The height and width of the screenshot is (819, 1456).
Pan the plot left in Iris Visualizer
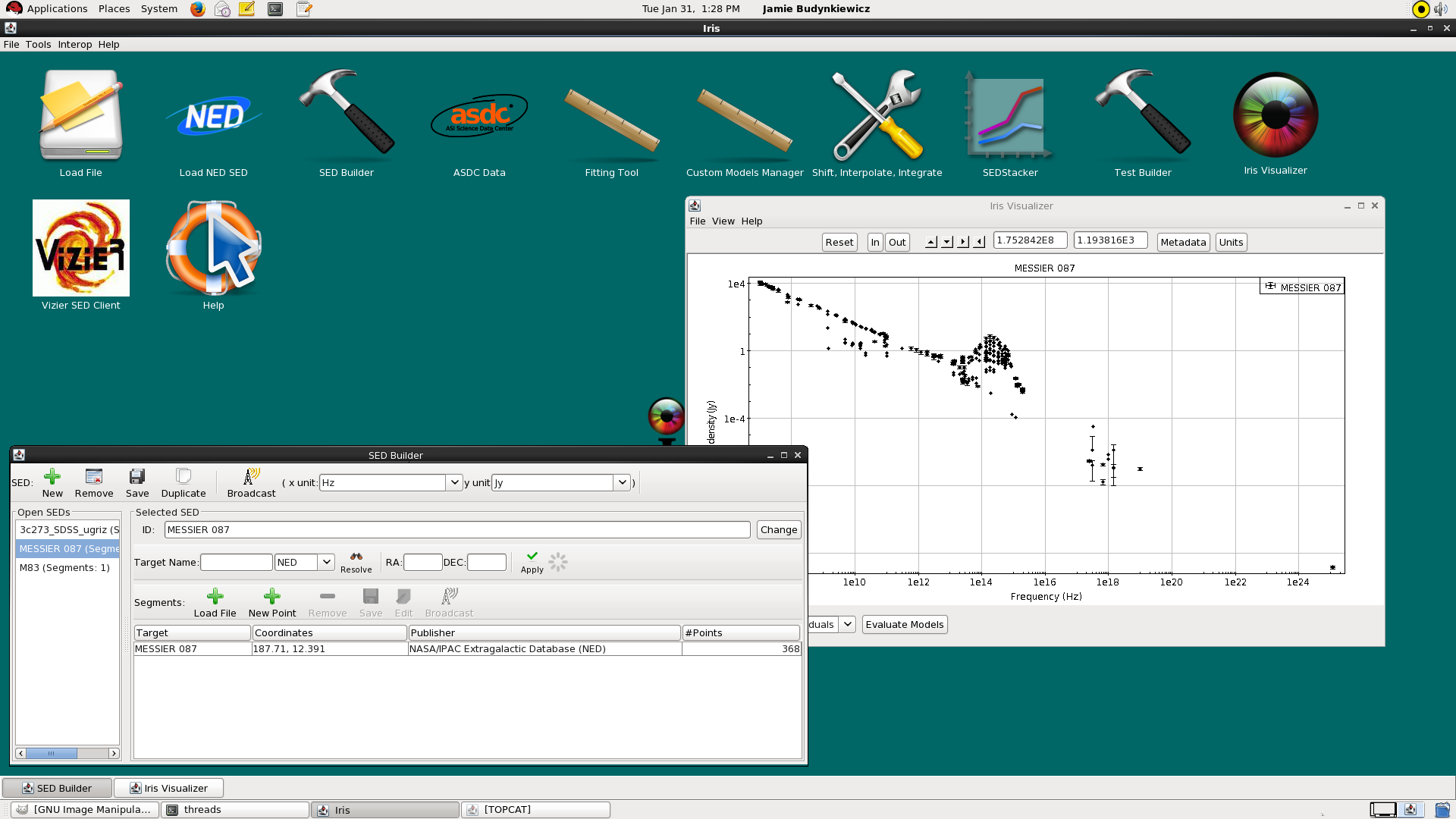point(979,242)
